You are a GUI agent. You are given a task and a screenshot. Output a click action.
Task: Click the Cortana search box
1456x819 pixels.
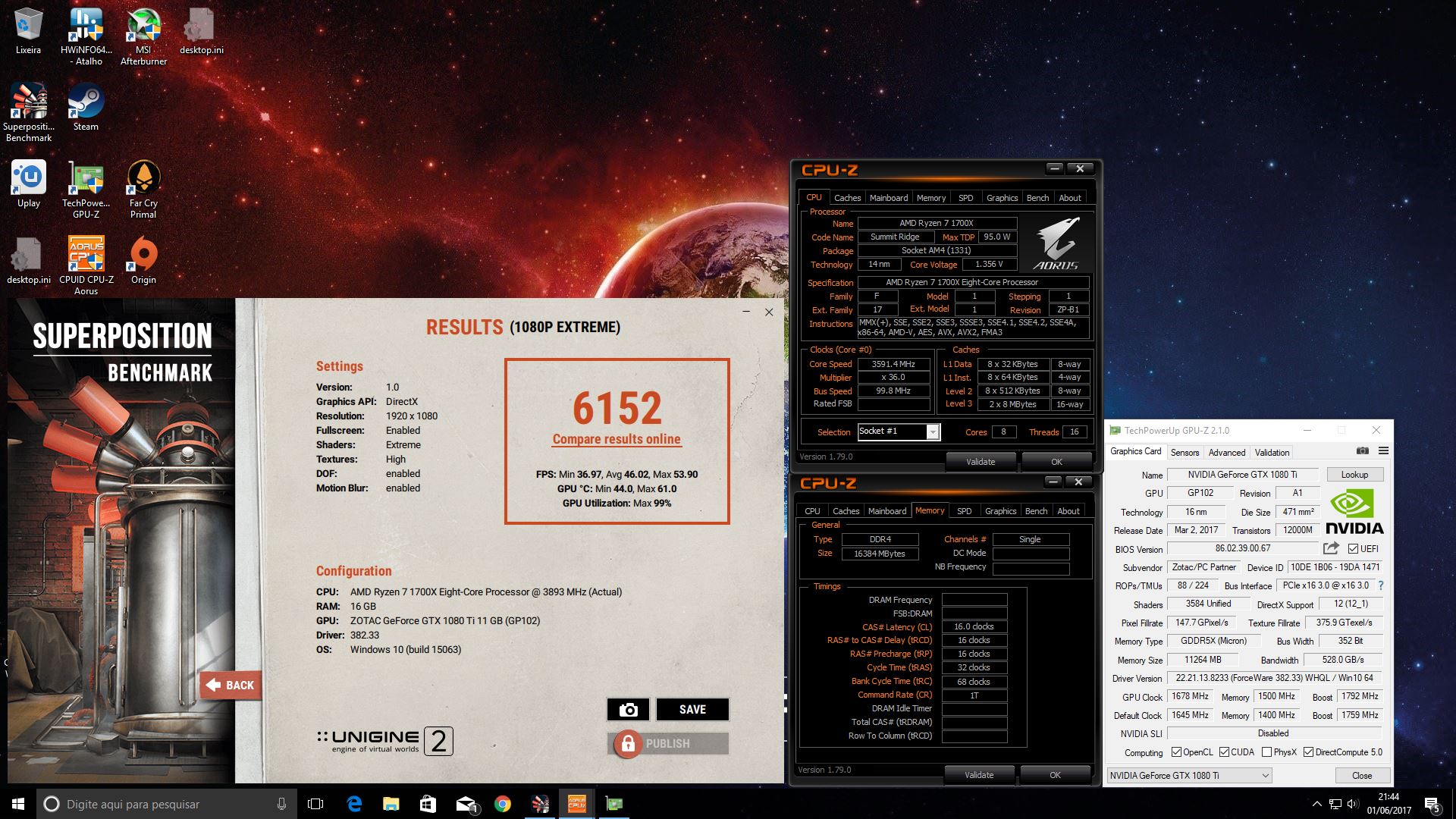pyautogui.click(x=167, y=804)
